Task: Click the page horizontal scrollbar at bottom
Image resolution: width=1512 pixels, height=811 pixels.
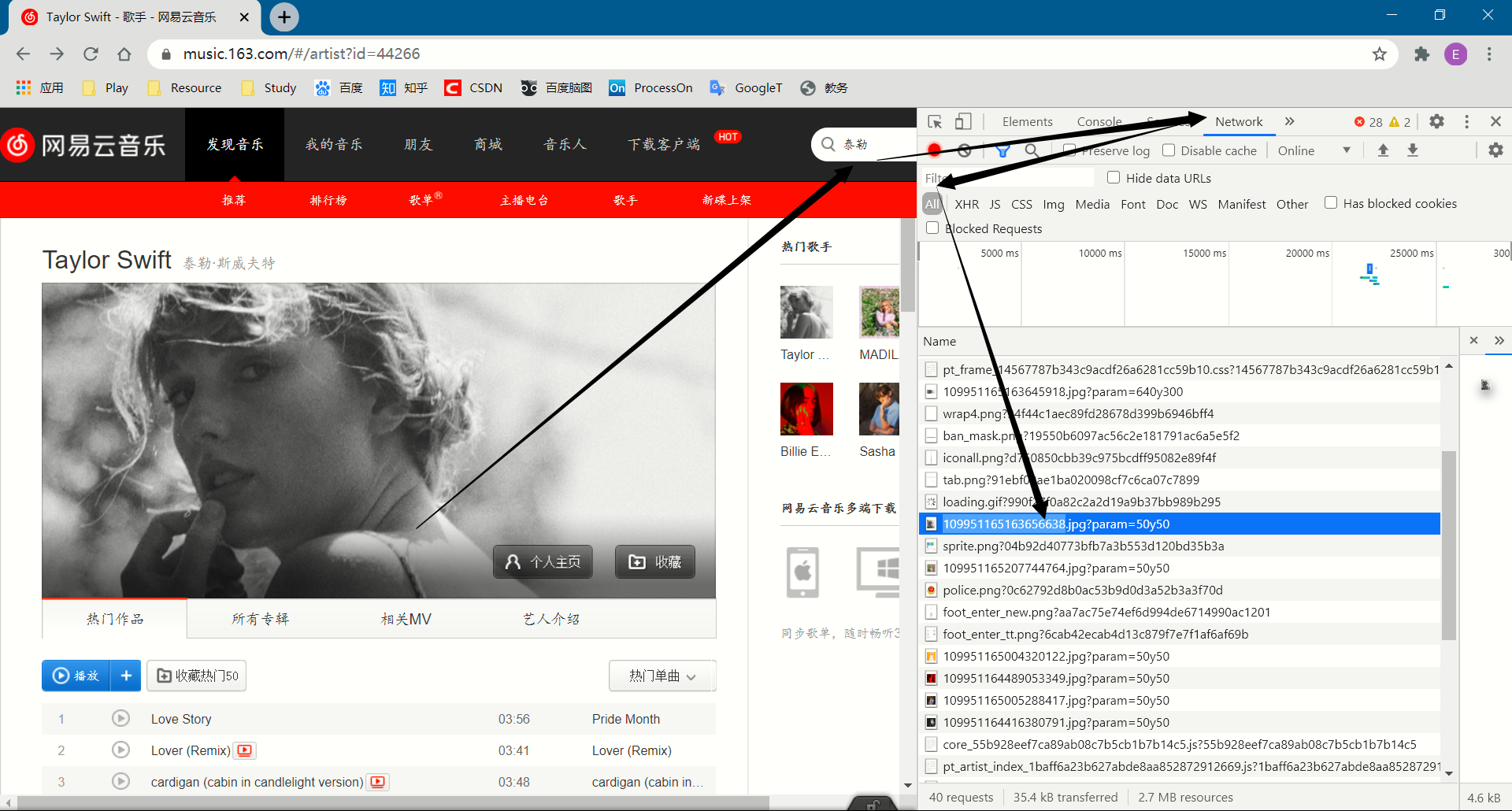Action: click(x=393, y=802)
